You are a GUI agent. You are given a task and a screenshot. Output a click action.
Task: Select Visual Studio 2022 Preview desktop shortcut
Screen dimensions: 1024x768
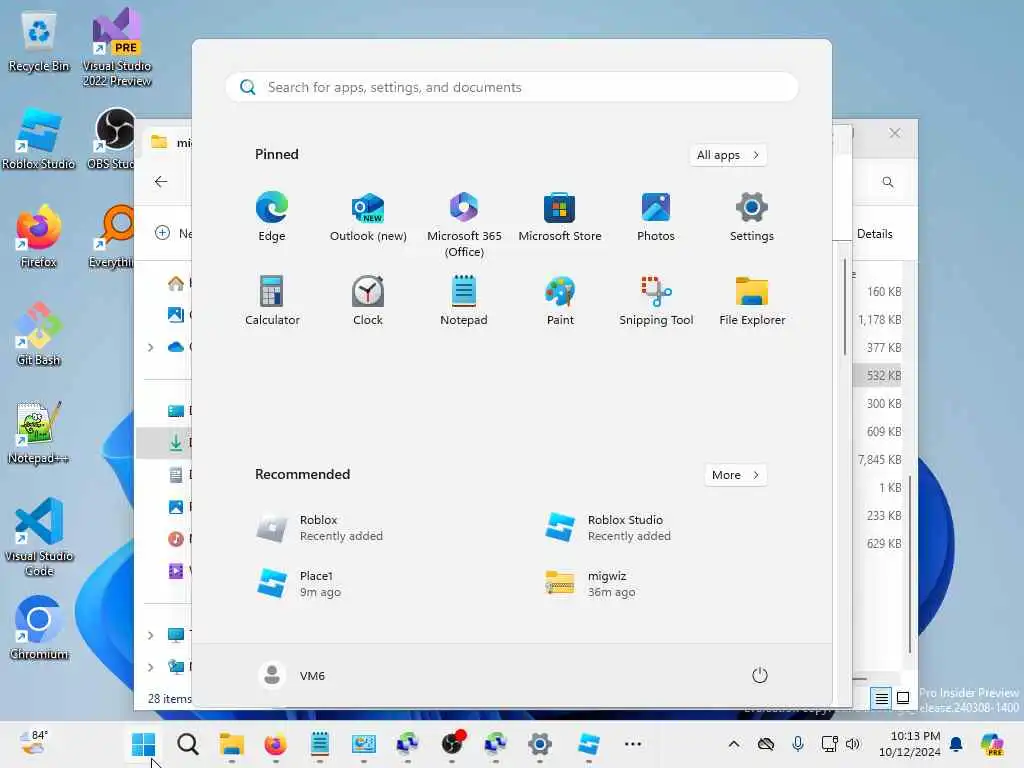coord(117,47)
